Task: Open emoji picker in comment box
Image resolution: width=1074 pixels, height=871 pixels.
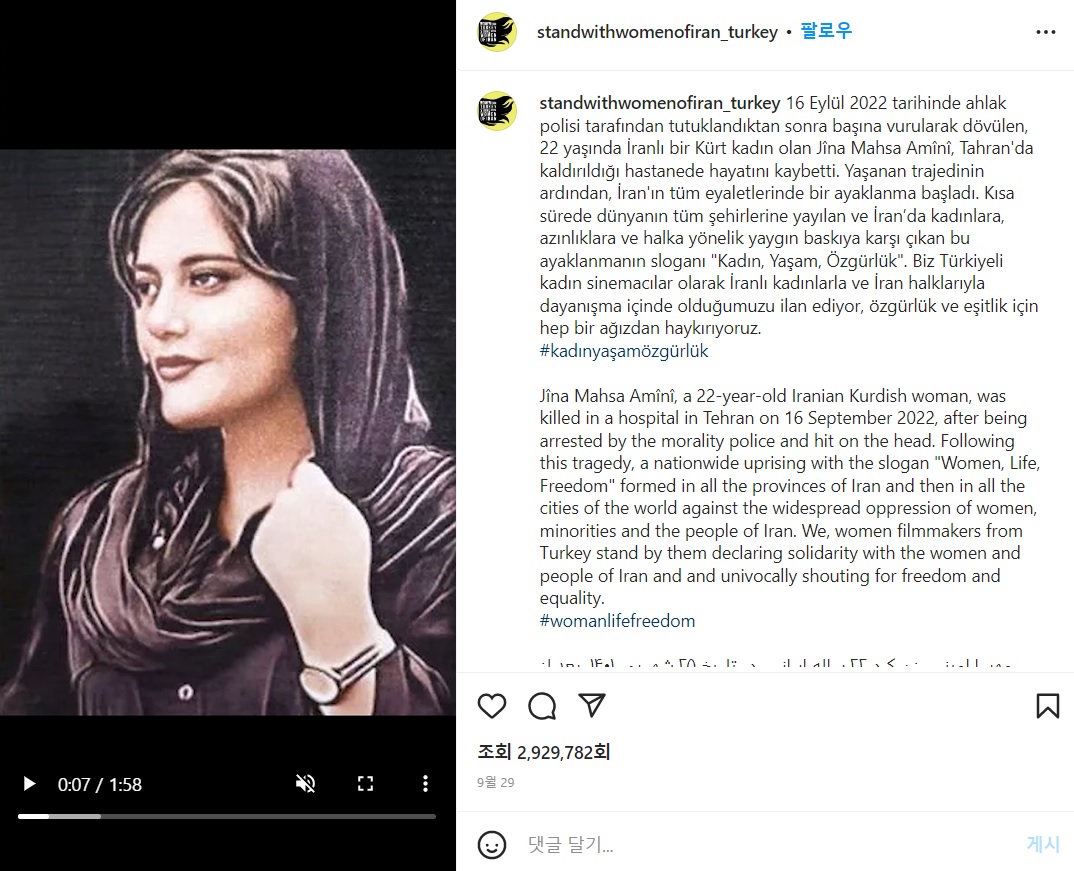Action: (x=492, y=845)
